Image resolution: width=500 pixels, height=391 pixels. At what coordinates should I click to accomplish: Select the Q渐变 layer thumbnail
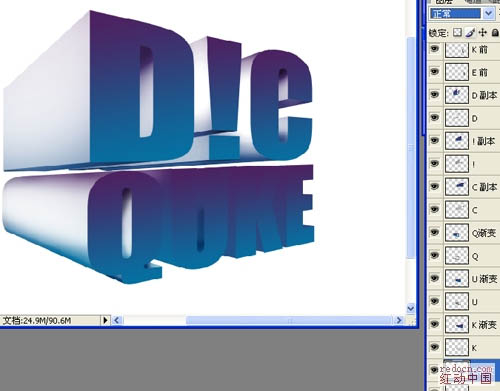tap(457, 233)
